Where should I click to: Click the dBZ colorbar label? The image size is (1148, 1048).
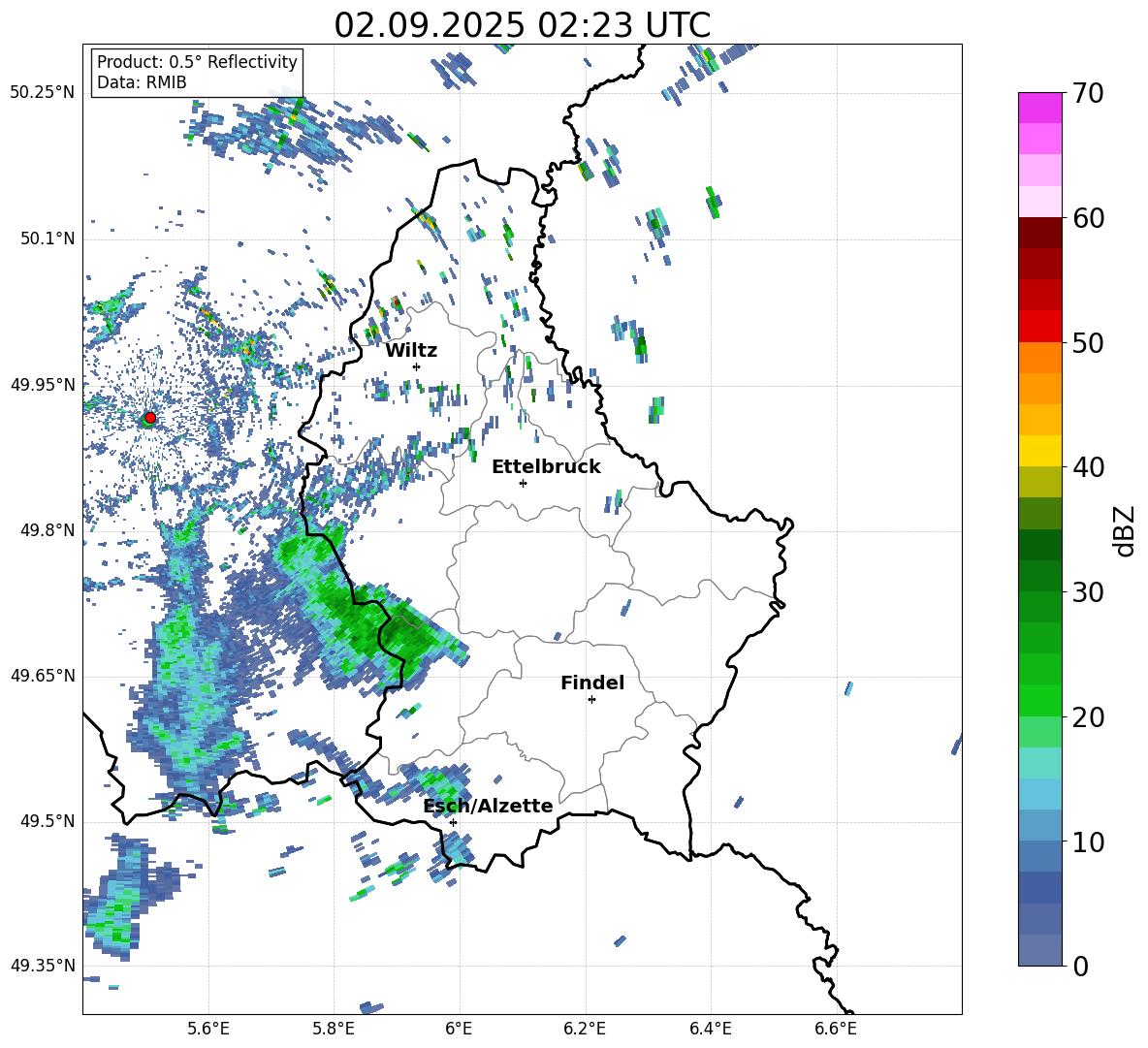[1126, 530]
